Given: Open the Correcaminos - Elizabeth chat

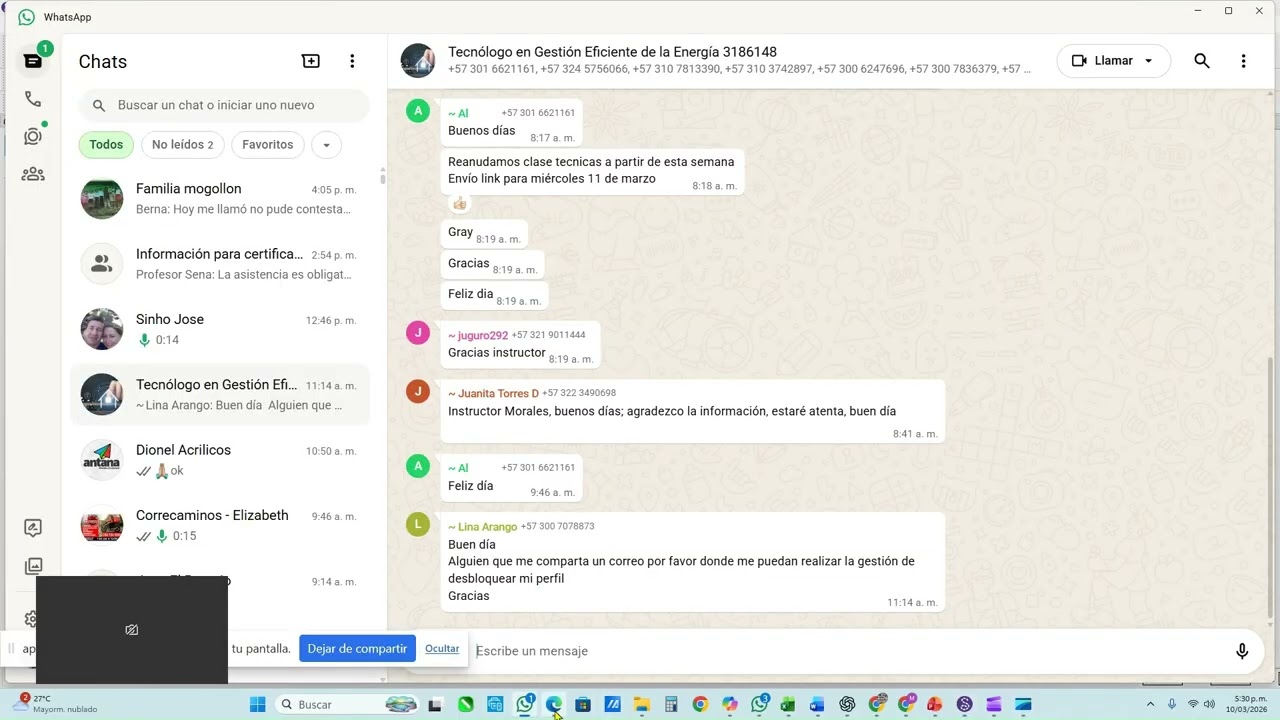Looking at the screenshot, I should coord(220,525).
